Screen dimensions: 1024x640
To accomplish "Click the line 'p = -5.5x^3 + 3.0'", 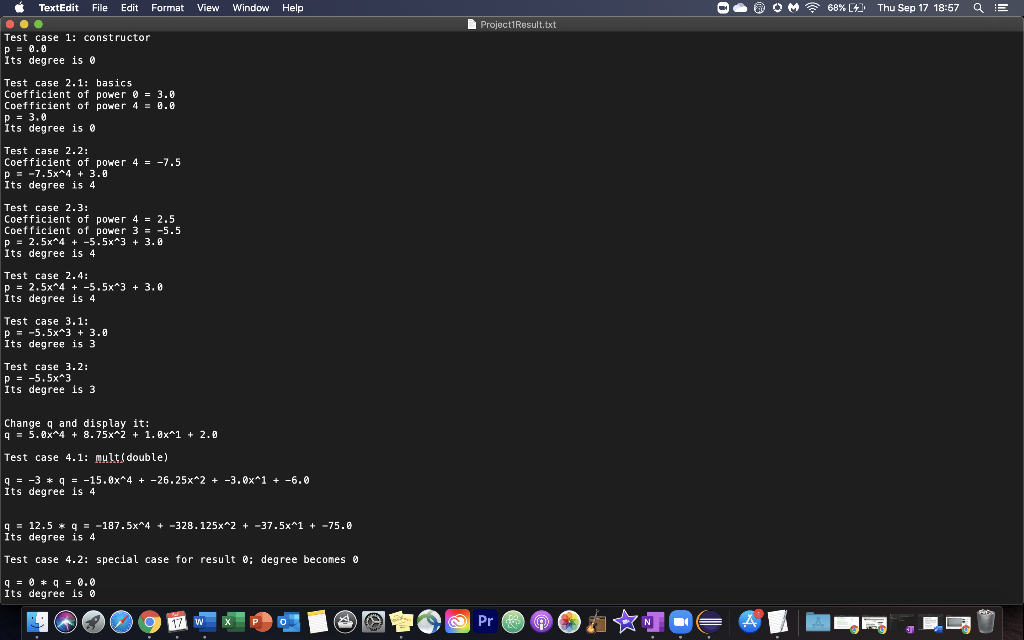I will [x=56, y=333].
